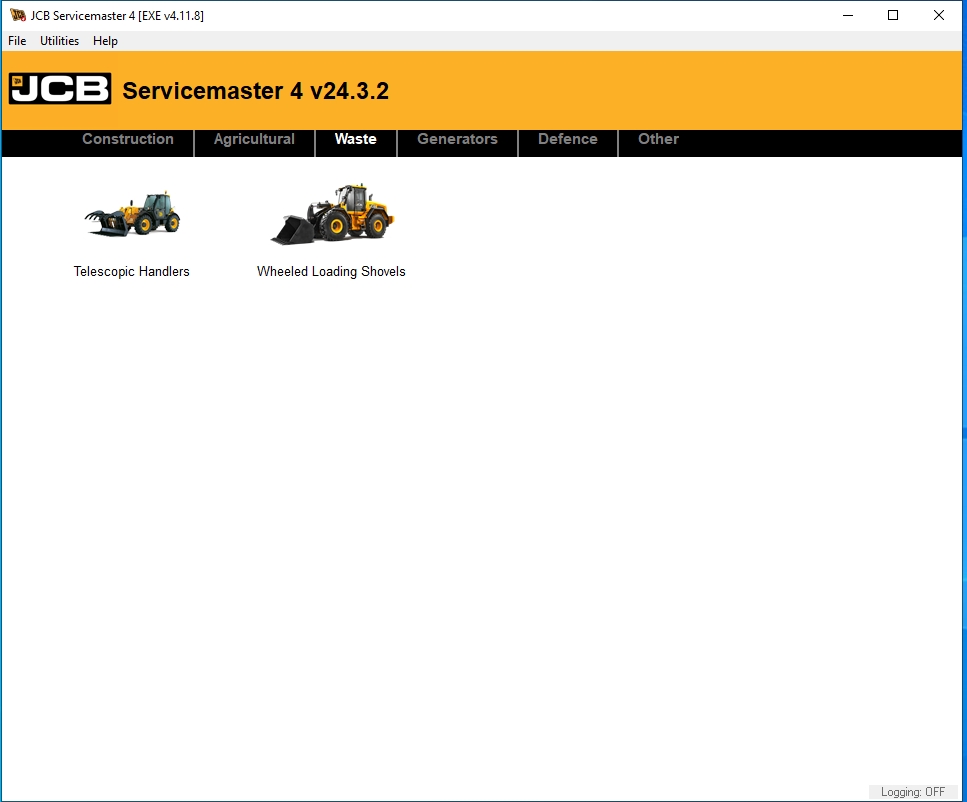Viewport: 967px width, 802px height.
Task: Maximize the Servicemaster window
Action: (x=893, y=15)
